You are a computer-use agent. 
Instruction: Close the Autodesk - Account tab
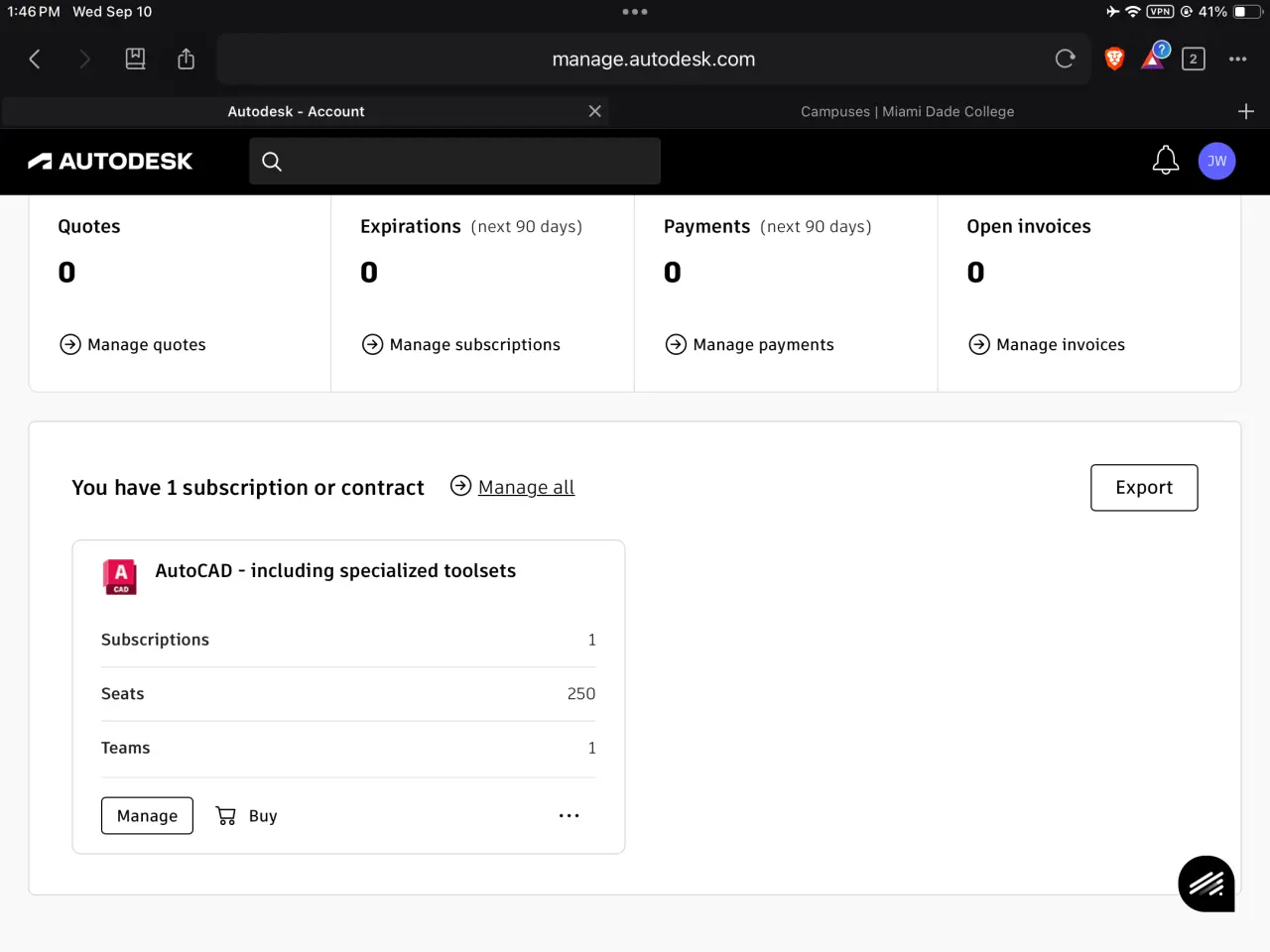click(595, 111)
